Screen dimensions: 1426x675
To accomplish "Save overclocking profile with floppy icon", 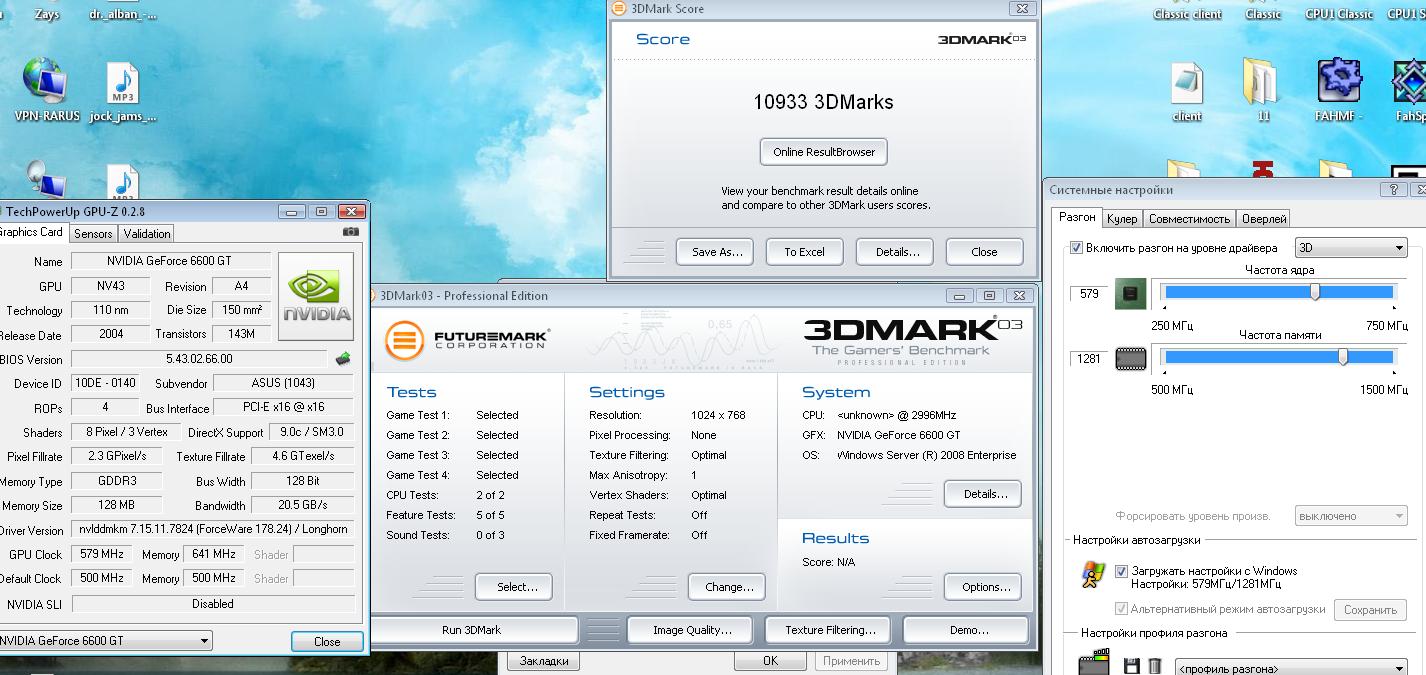I will [1132, 666].
